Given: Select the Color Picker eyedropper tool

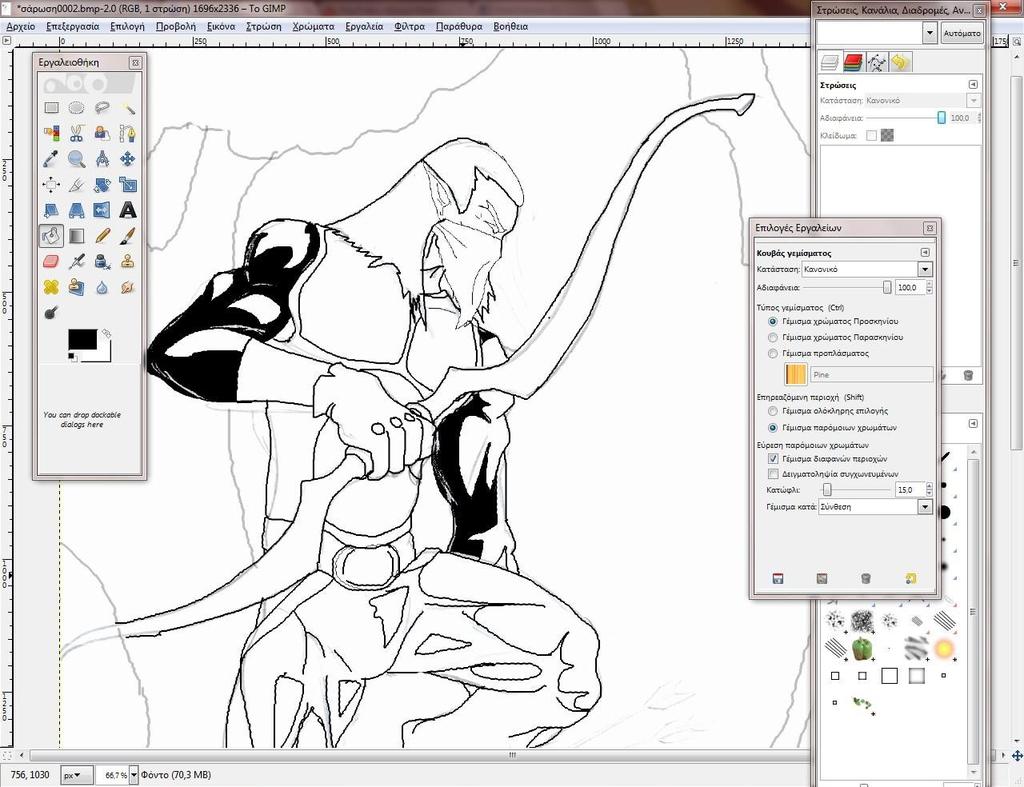Looking at the screenshot, I should 52,159.
